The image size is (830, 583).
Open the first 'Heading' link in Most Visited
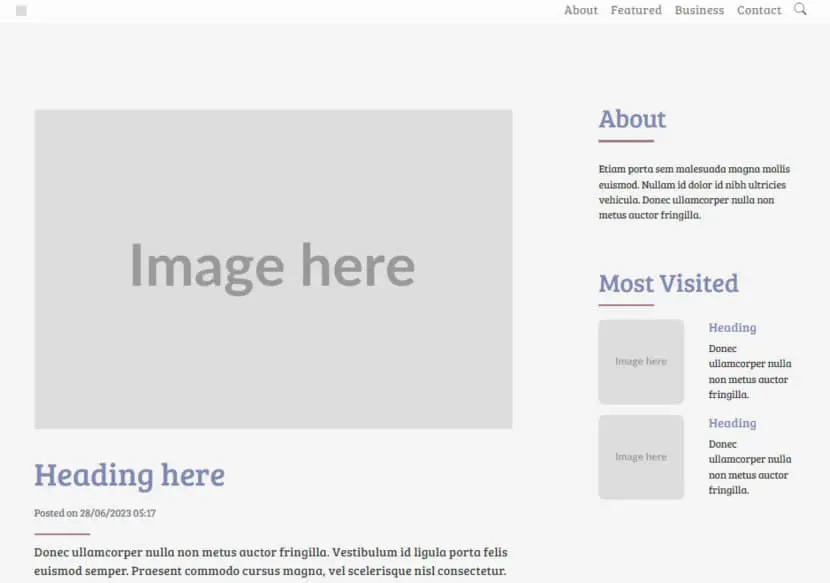[x=732, y=328]
